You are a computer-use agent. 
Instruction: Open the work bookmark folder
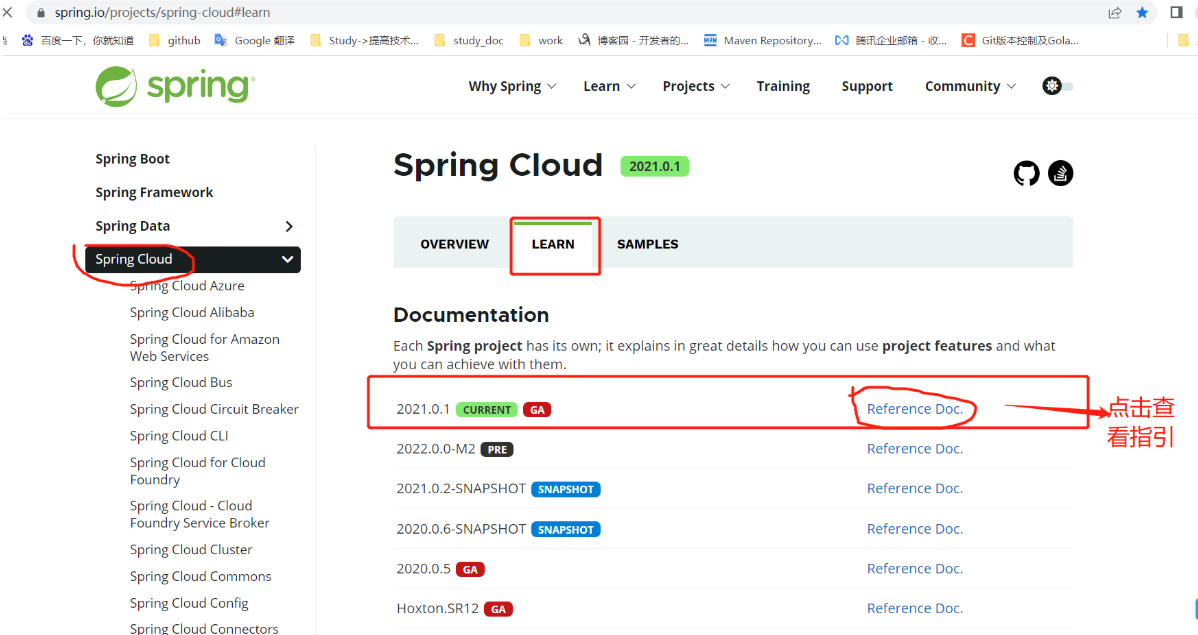click(x=541, y=40)
